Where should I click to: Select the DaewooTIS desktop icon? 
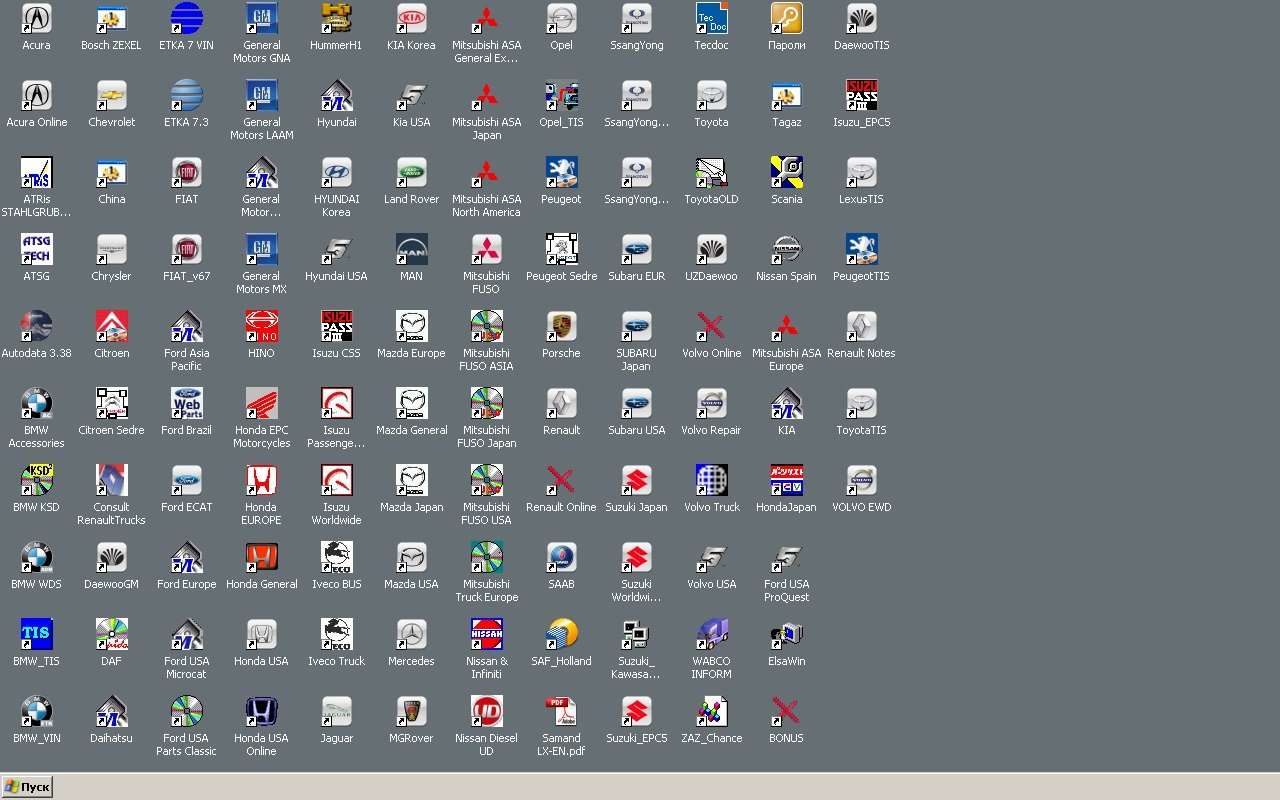coord(861,18)
